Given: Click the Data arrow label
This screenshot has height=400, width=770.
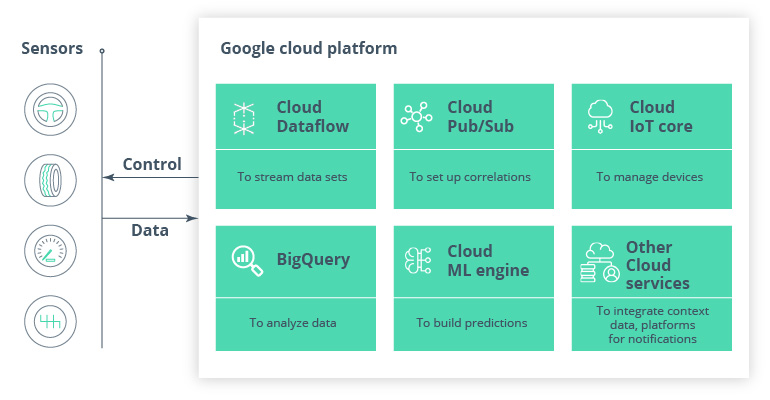Looking at the screenshot, I should pyautogui.click(x=150, y=230).
